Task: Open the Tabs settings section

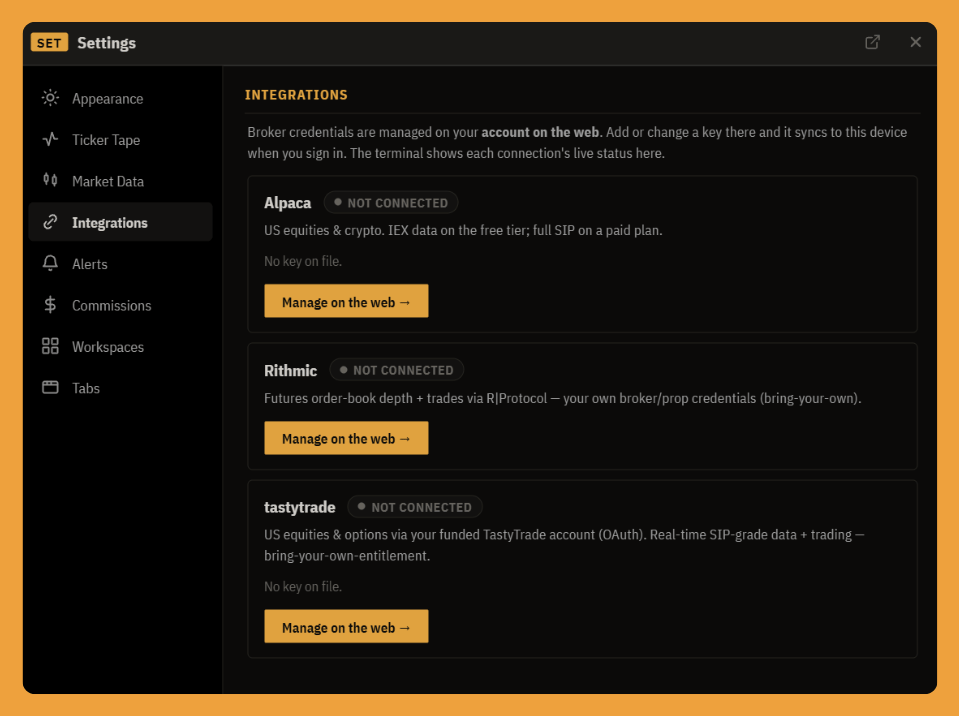Action: point(120,388)
